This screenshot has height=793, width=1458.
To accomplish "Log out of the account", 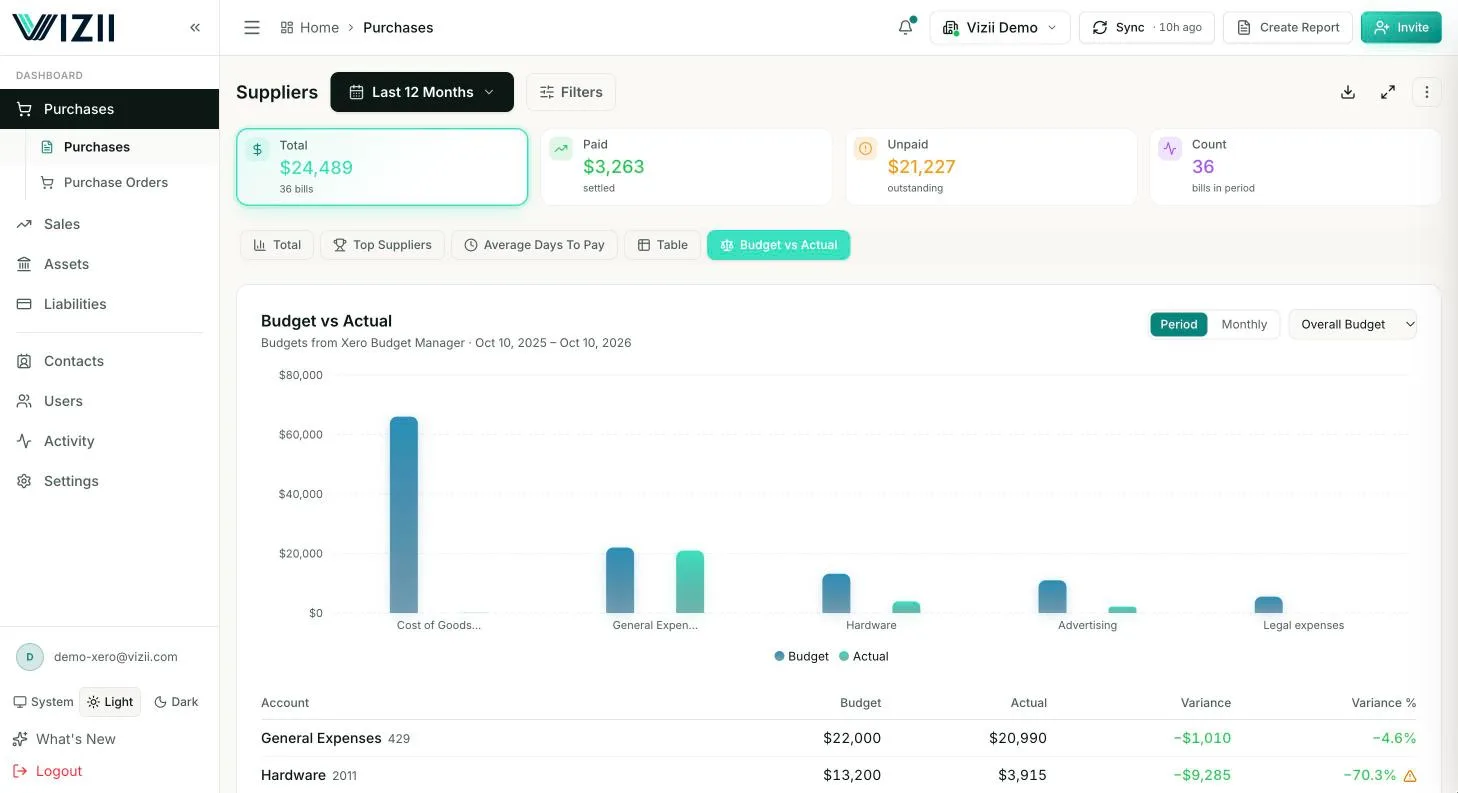I will 47,771.
